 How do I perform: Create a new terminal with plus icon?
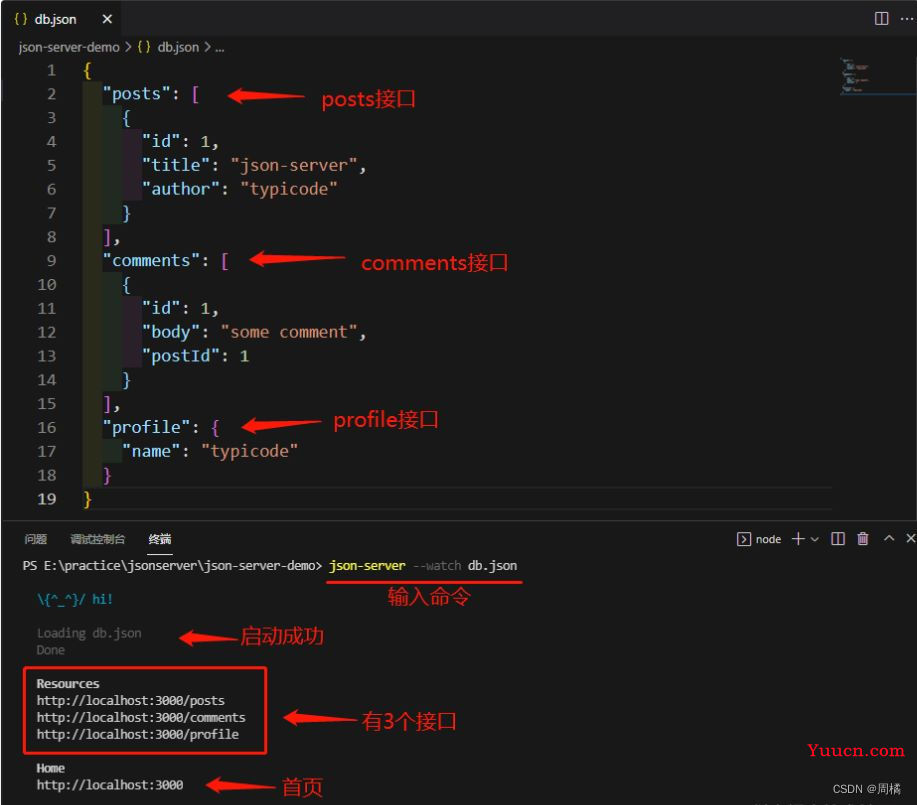tap(798, 539)
